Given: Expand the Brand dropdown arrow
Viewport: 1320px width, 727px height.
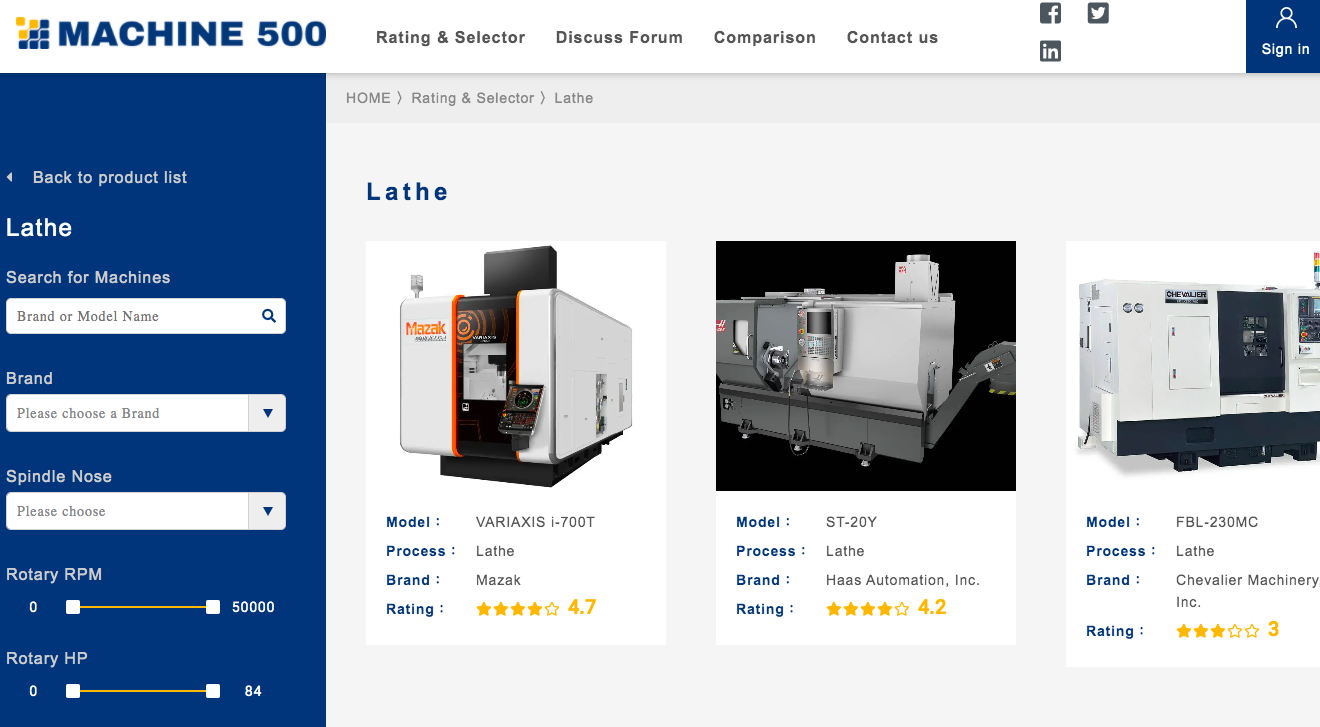Looking at the screenshot, I should (x=267, y=413).
